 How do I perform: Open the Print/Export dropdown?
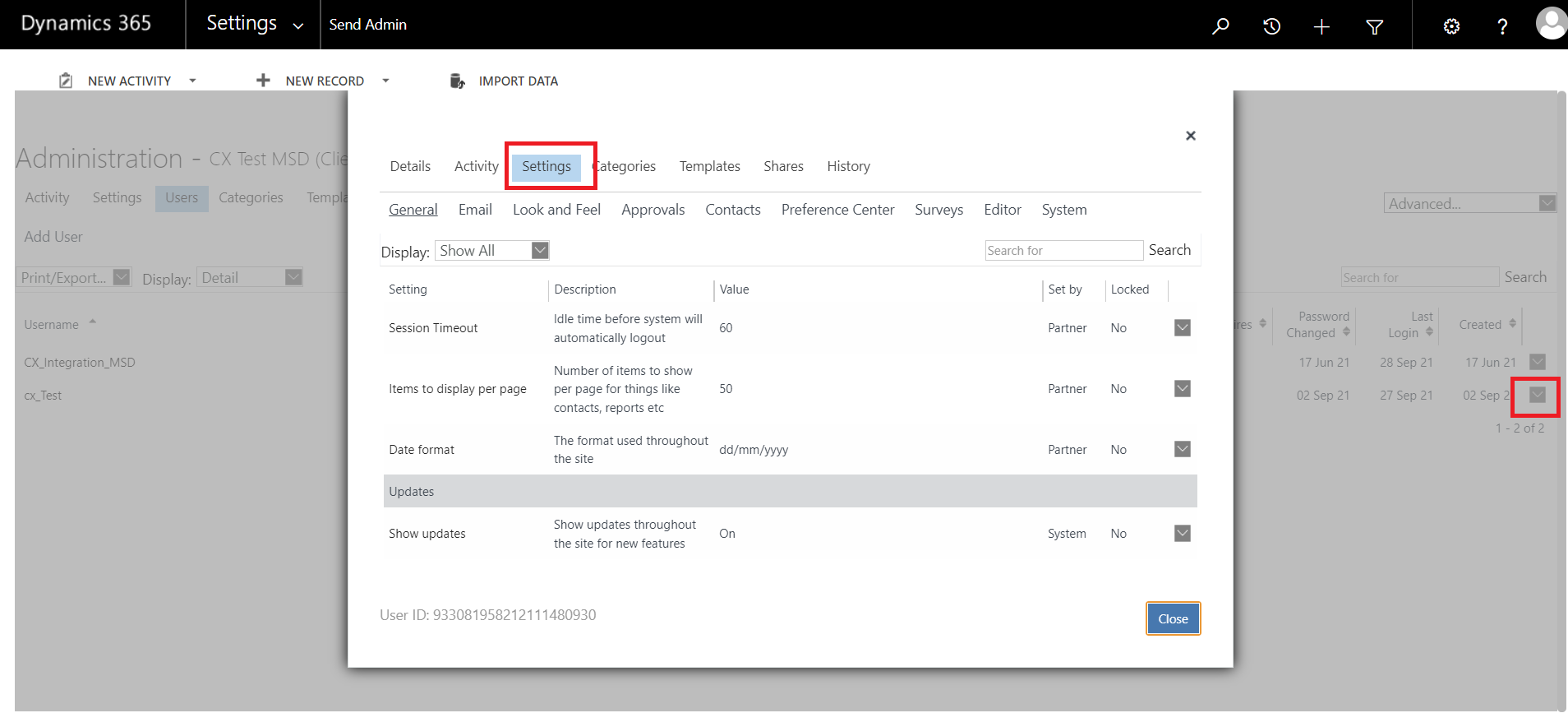pos(75,277)
